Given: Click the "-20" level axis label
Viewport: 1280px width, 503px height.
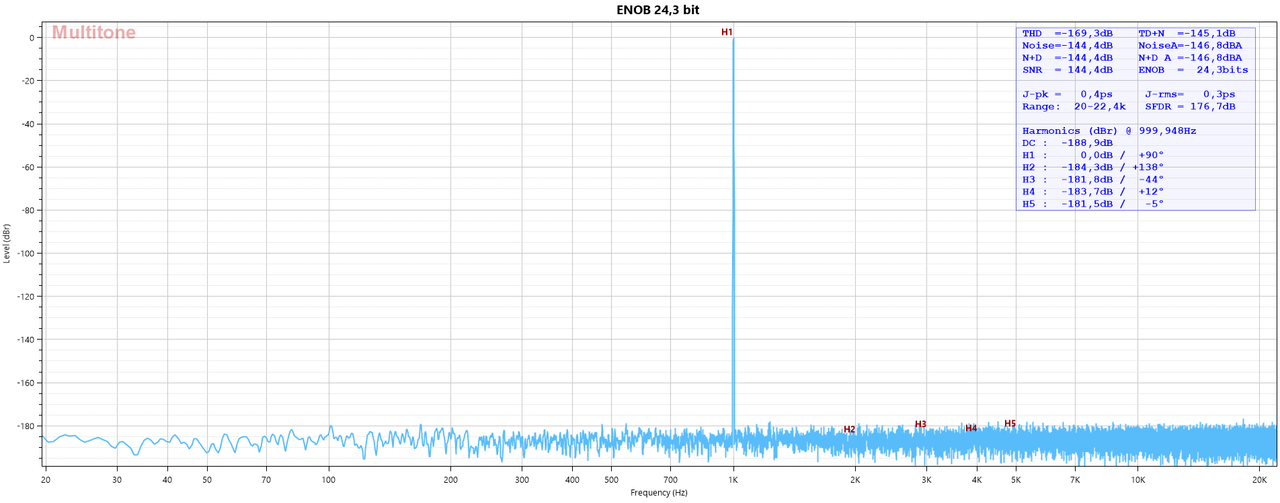Looking at the screenshot, I should click(x=29, y=81).
